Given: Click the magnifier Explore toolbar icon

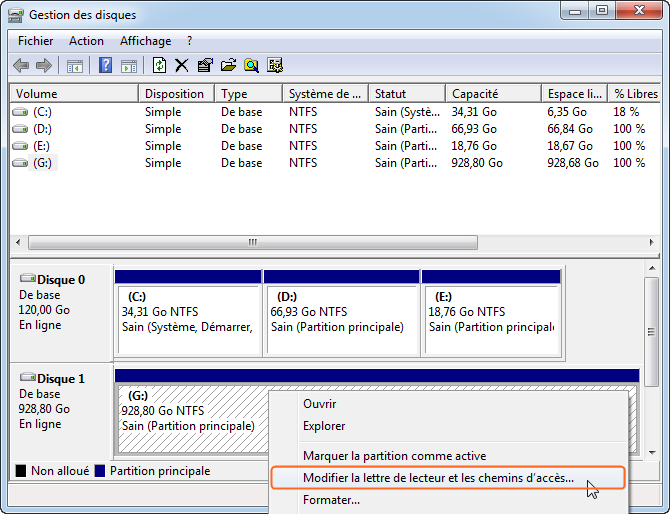Looking at the screenshot, I should click(x=251, y=65).
